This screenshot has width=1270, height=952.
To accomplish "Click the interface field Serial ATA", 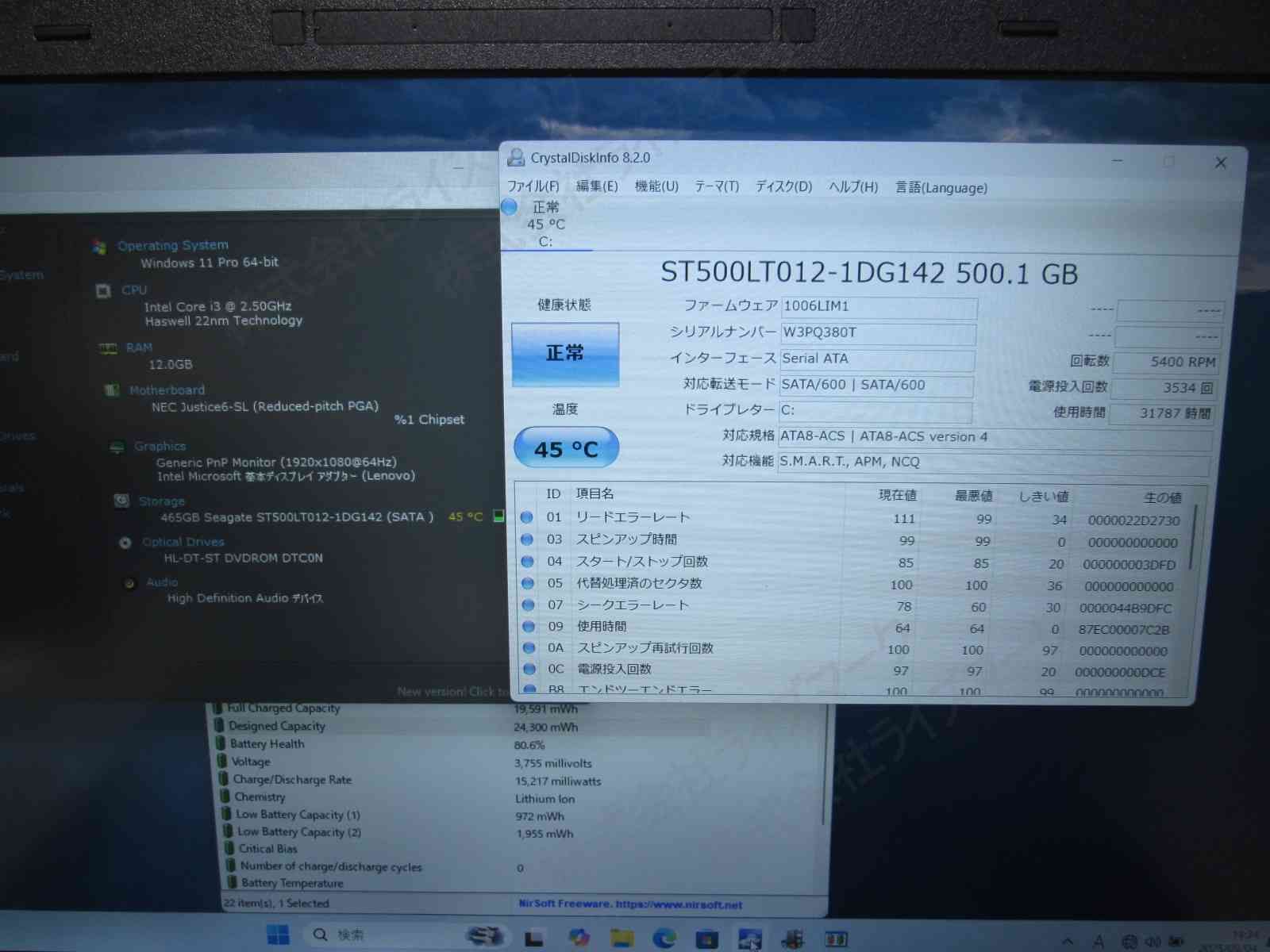I will click(877, 359).
